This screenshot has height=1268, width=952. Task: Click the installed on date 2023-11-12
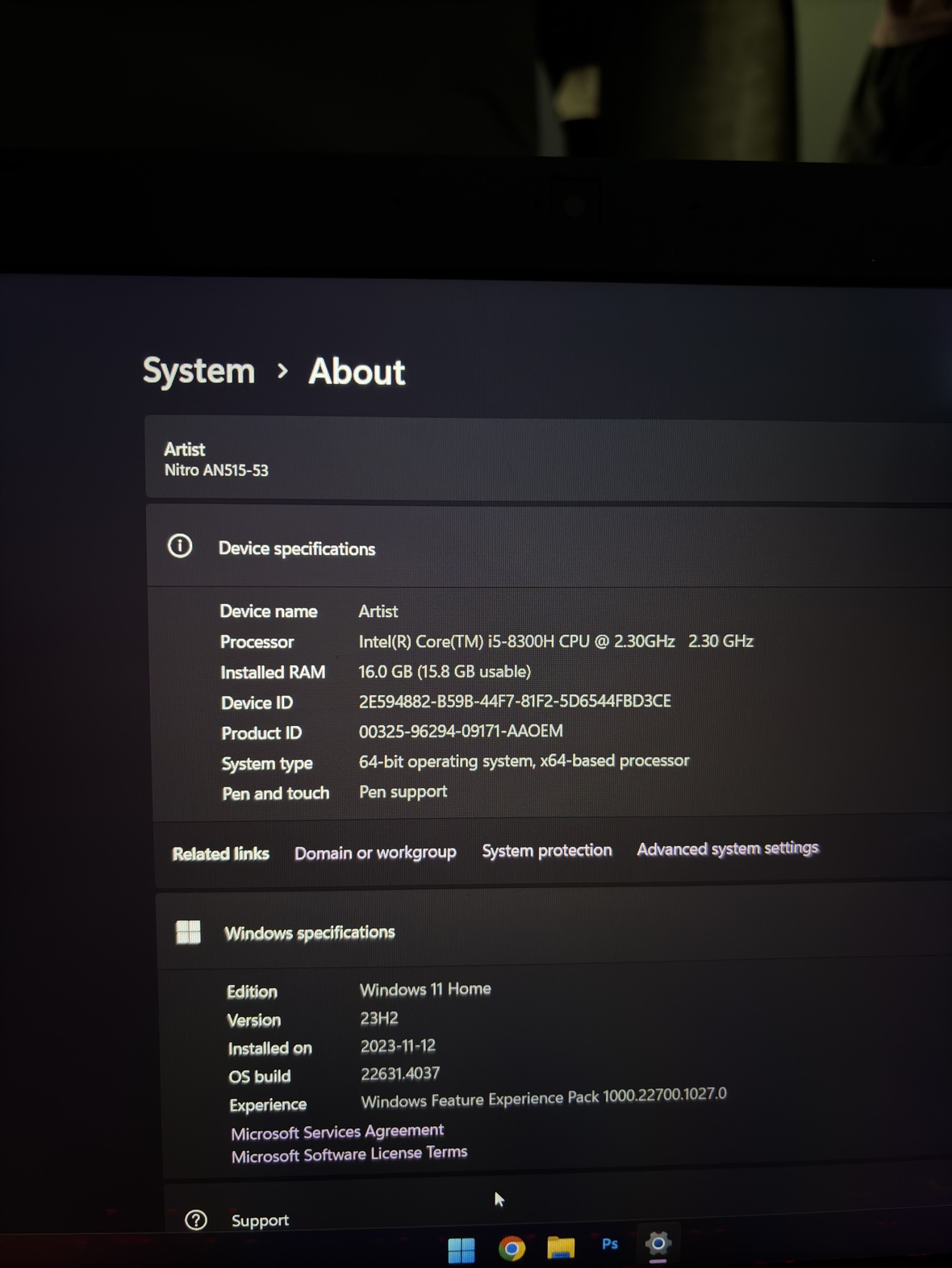398,1046
